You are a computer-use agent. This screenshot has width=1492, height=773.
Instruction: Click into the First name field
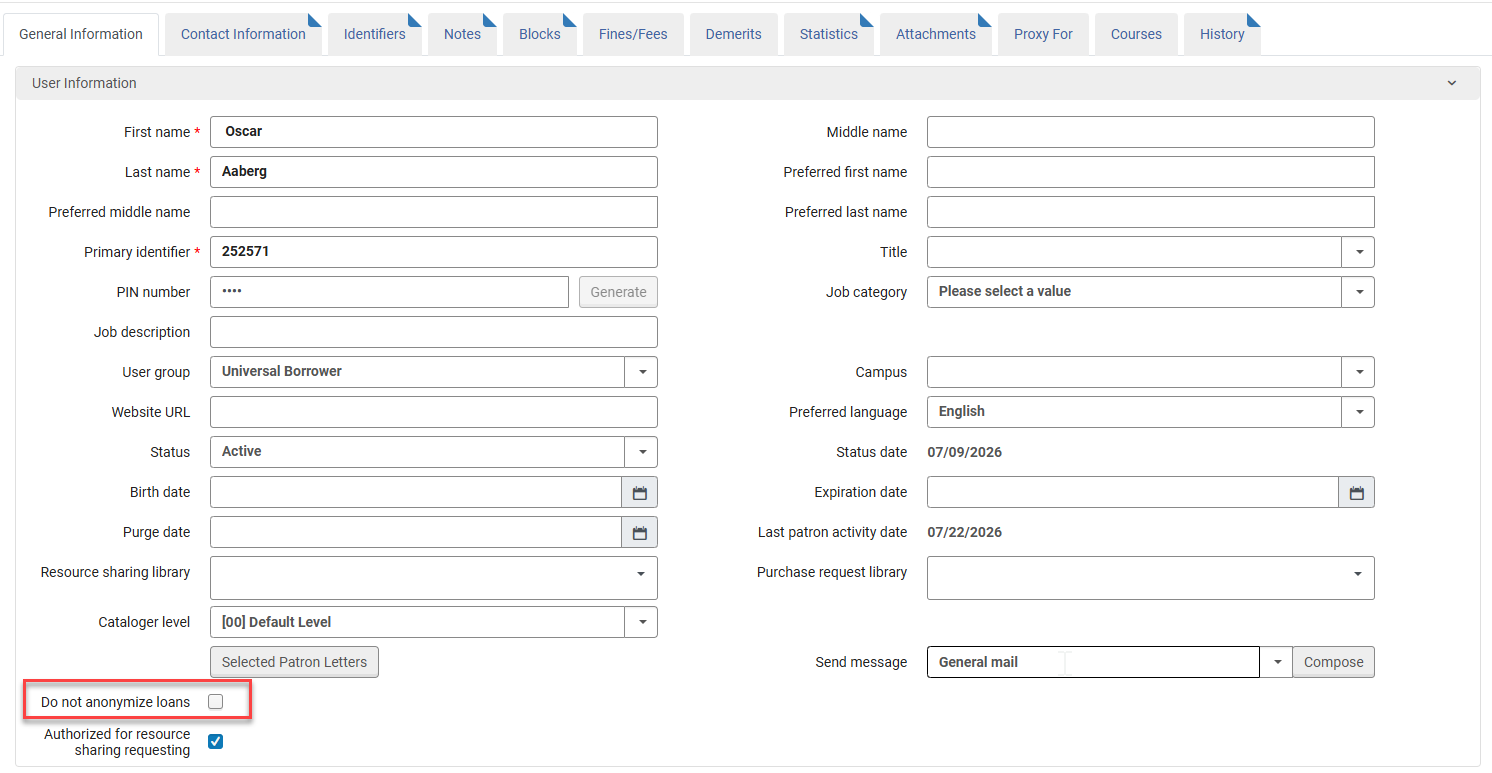click(x=434, y=132)
